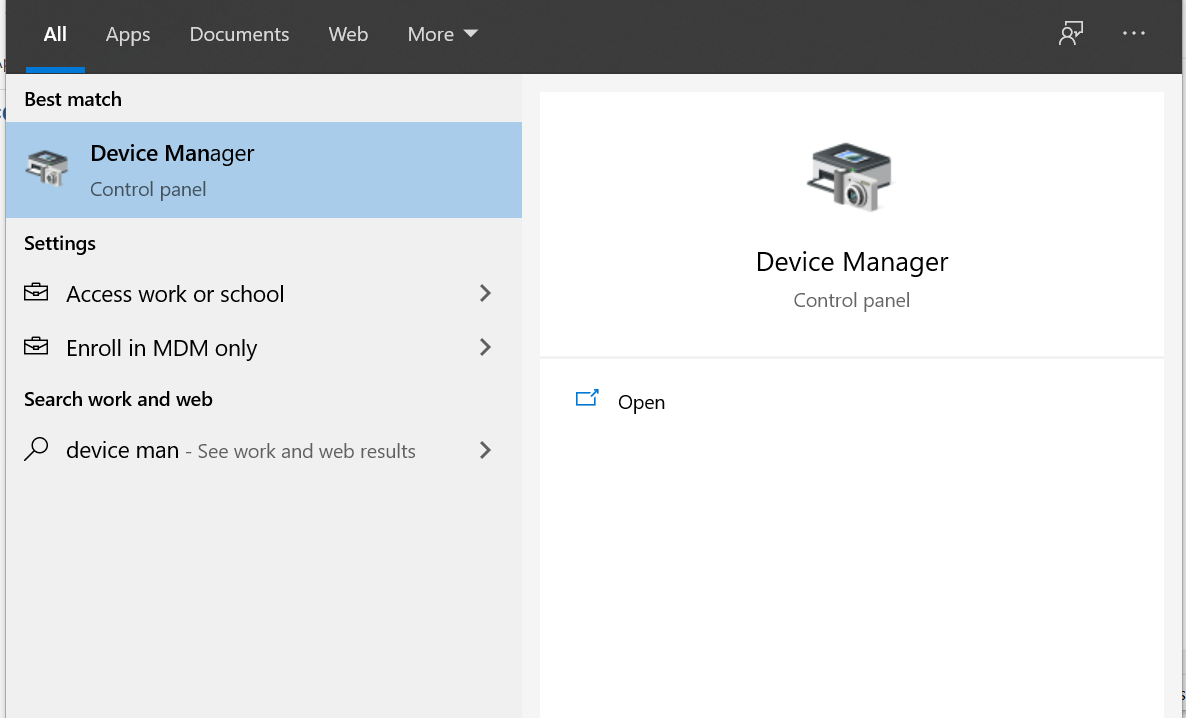Open the More filter dropdown

[441, 33]
